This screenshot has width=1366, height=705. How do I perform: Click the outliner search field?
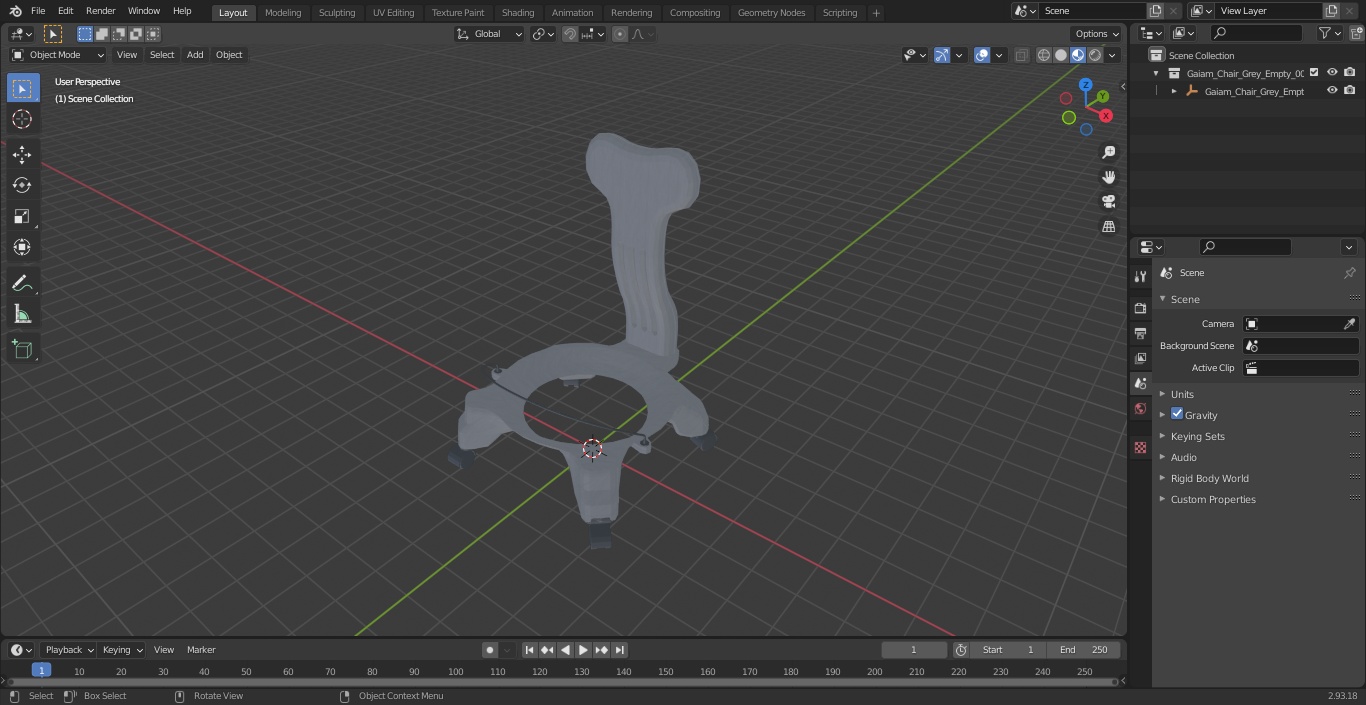(x=1255, y=33)
